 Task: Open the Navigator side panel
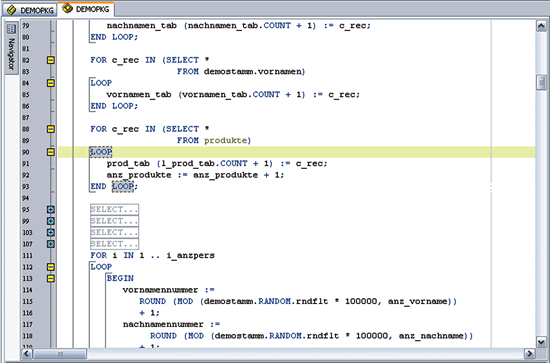point(11,48)
